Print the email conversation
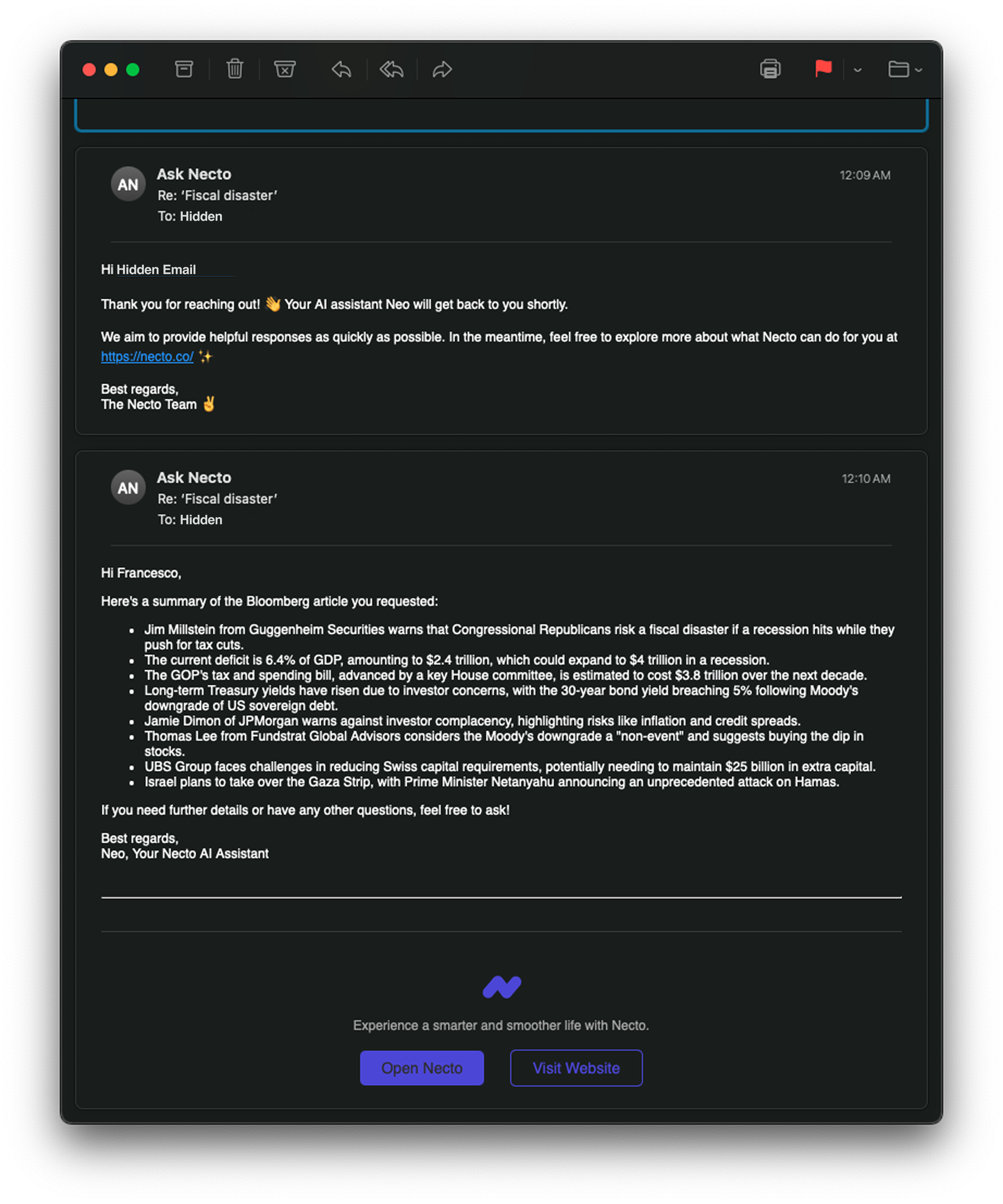The image size is (1003, 1204). point(770,69)
